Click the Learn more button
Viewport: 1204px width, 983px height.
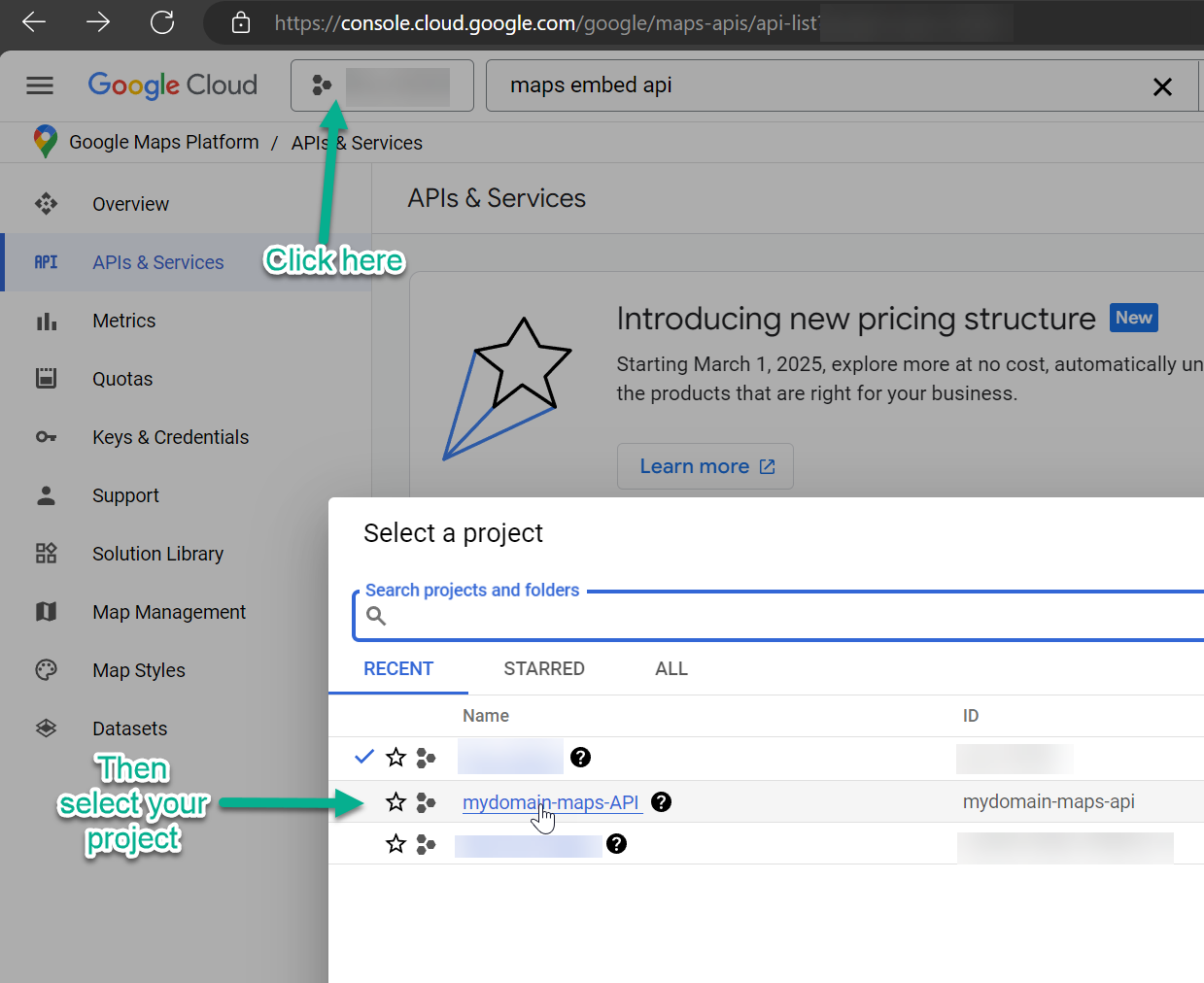pyautogui.click(x=705, y=466)
